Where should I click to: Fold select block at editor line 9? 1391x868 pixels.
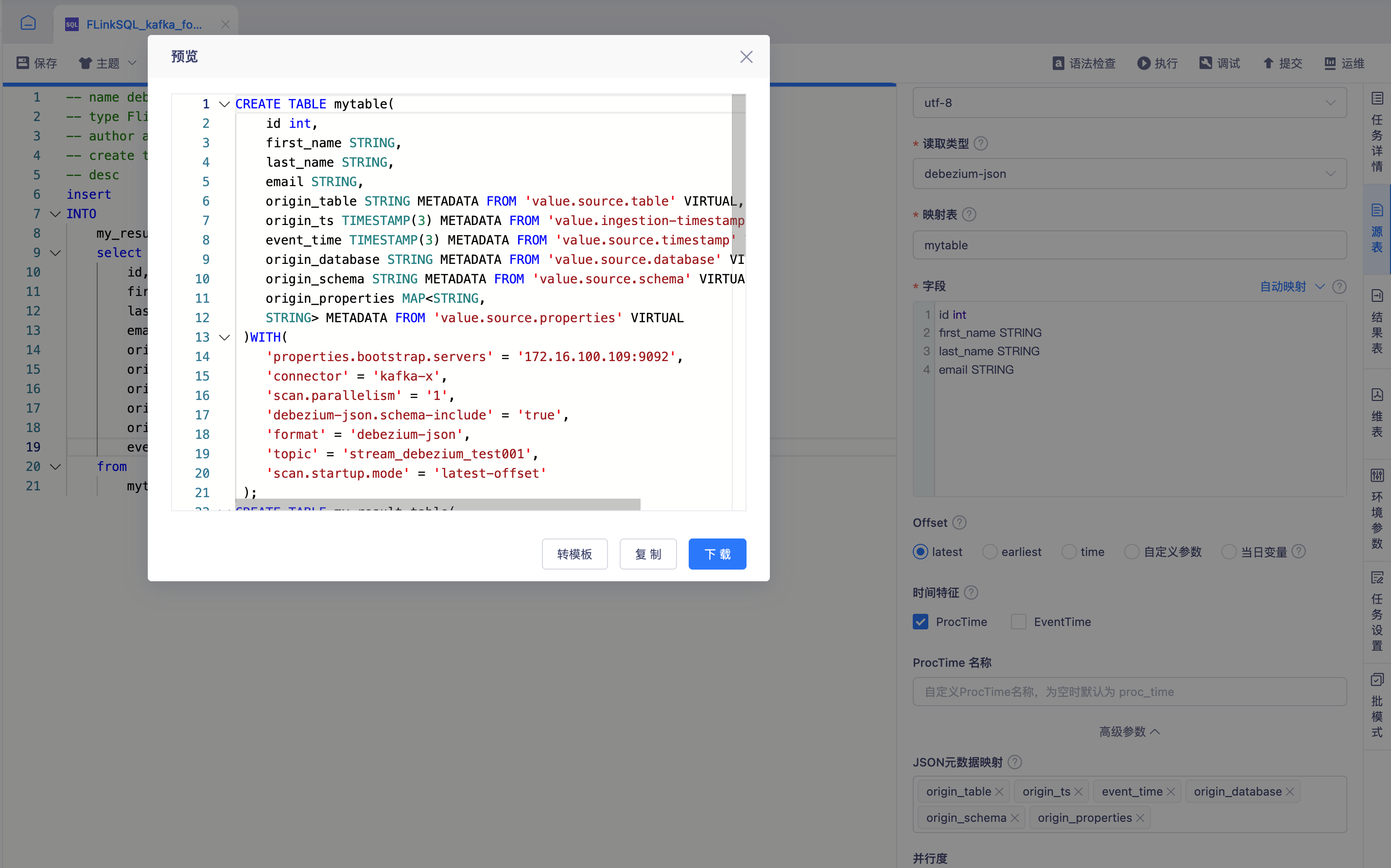coord(56,253)
